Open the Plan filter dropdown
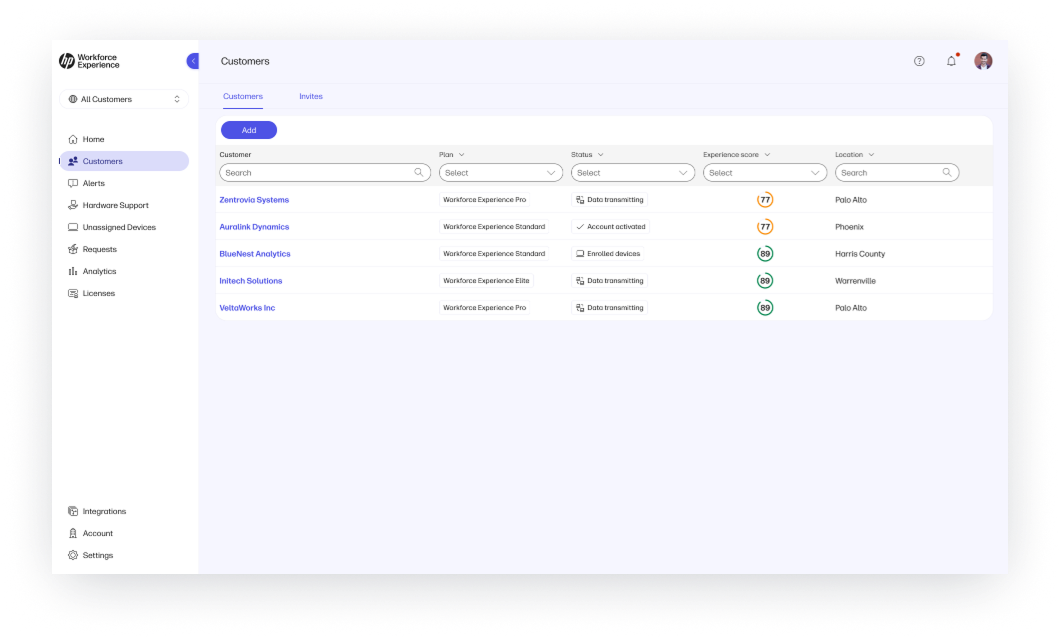 501,172
